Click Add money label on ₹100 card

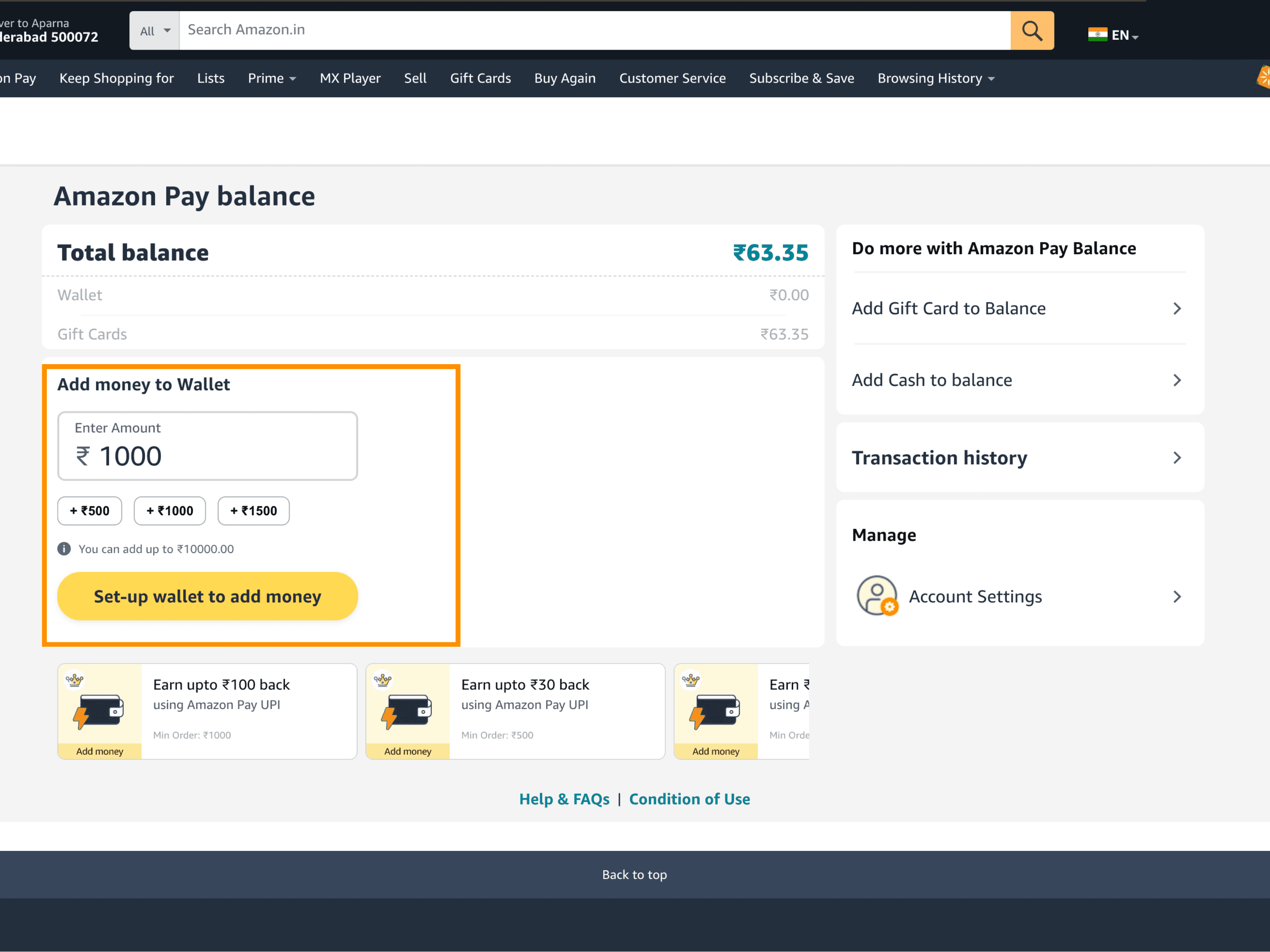point(99,751)
